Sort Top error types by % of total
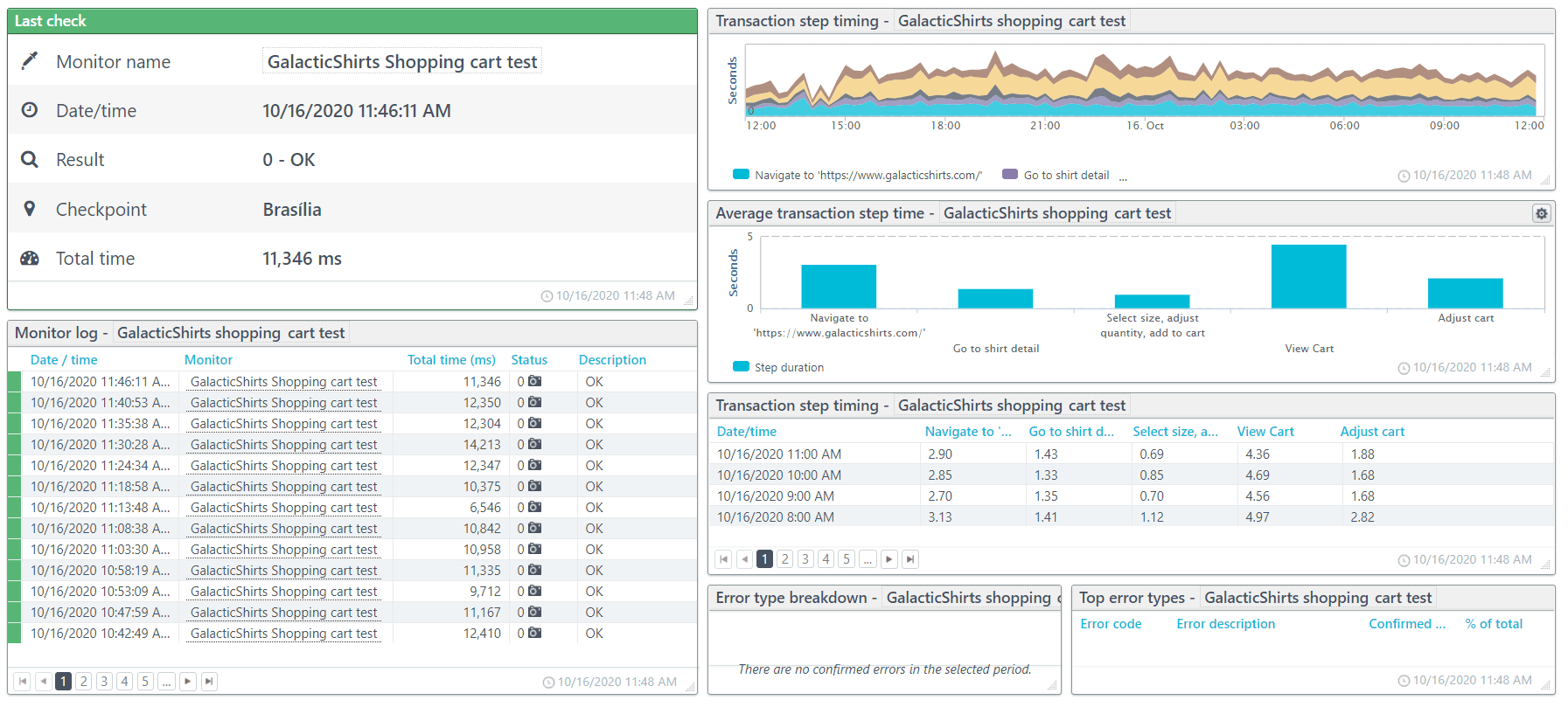Viewport: 1568px width, 707px height. [x=1494, y=624]
